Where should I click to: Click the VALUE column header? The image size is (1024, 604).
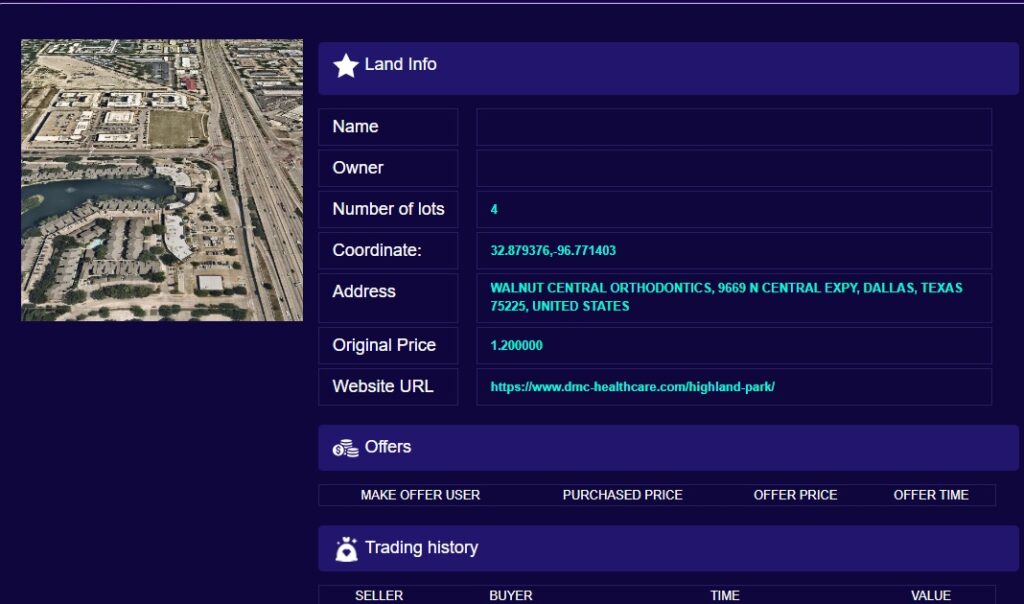point(930,595)
